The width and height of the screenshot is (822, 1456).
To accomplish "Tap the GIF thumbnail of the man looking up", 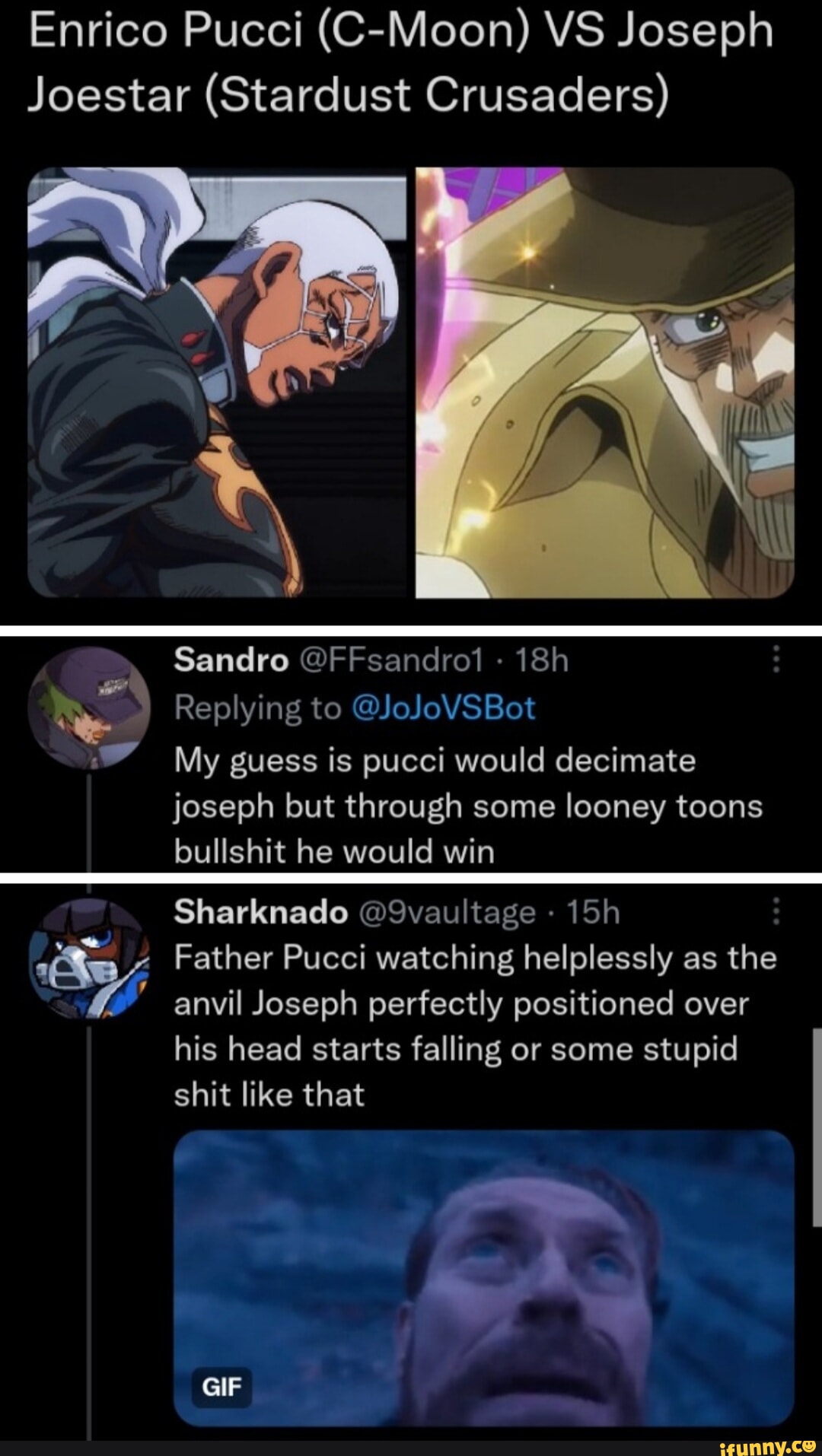I will pyautogui.click(x=495, y=1278).
